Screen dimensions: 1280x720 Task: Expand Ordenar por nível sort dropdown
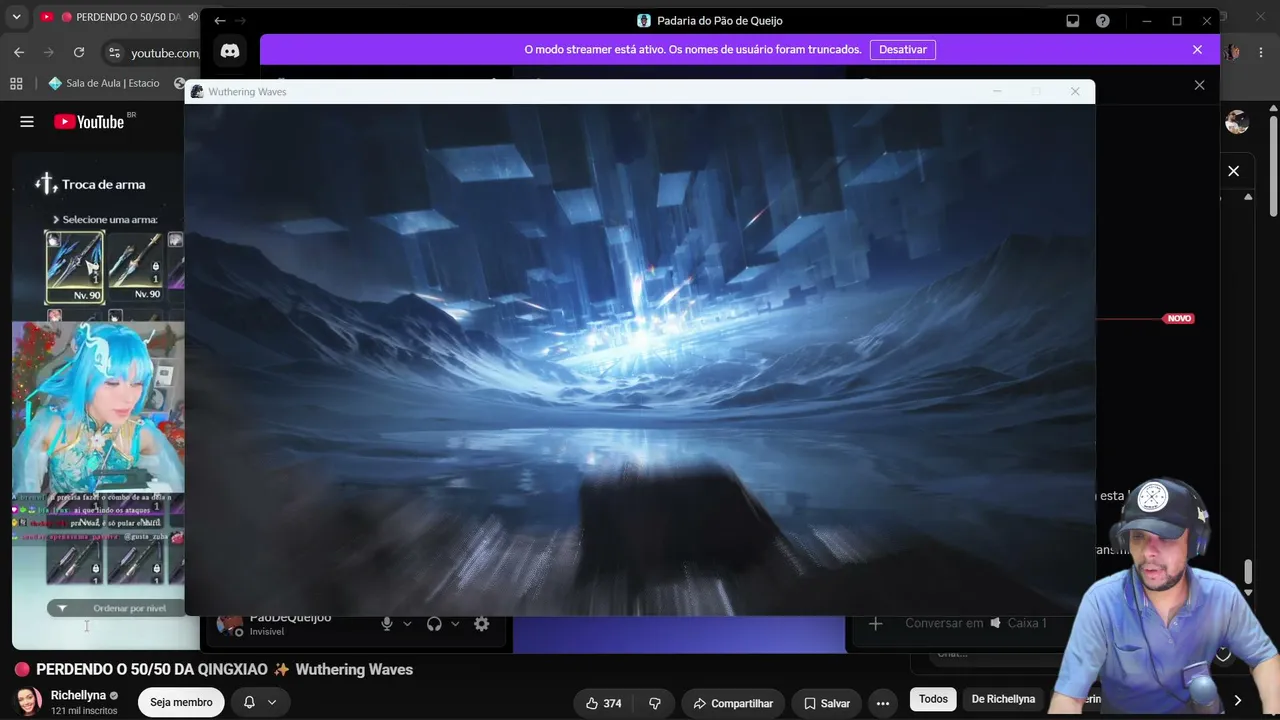pos(115,608)
